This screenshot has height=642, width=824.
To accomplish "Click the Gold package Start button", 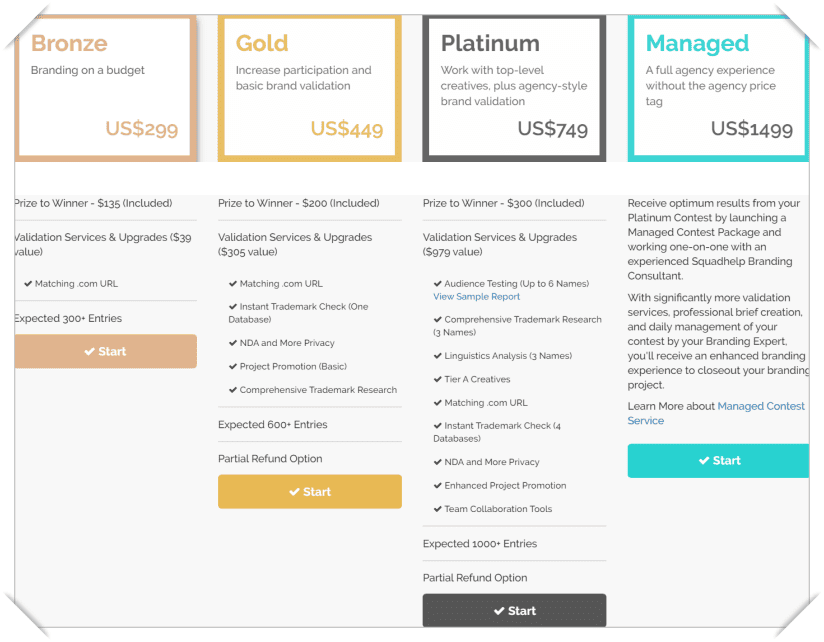I will click(310, 492).
